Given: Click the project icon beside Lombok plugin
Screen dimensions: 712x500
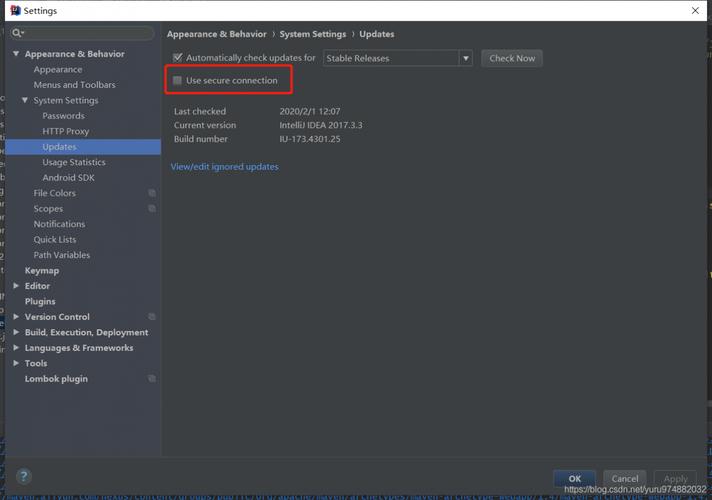Looking at the screenshot, I should tap(152, 378).
